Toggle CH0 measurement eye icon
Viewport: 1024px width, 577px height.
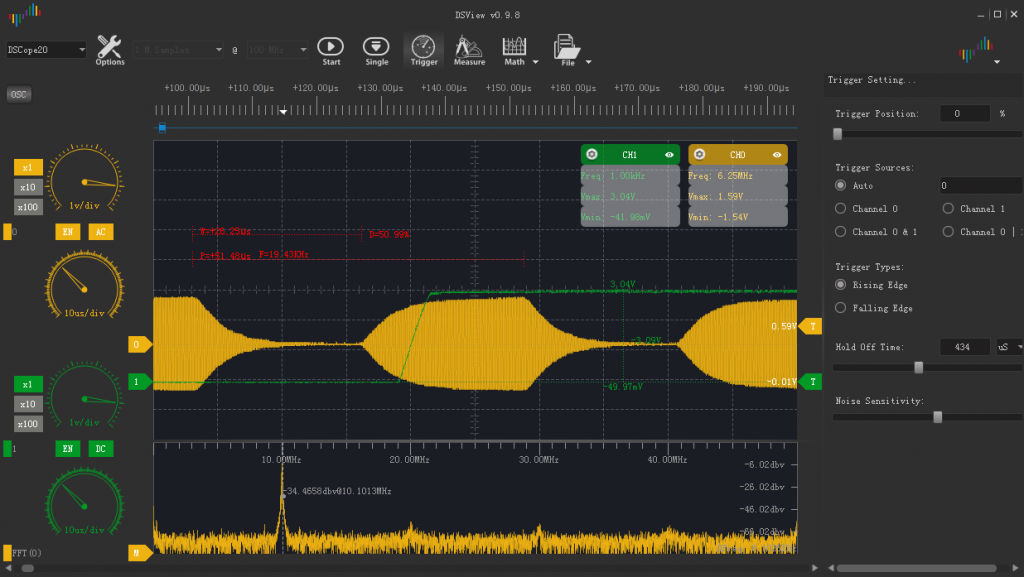778,155
